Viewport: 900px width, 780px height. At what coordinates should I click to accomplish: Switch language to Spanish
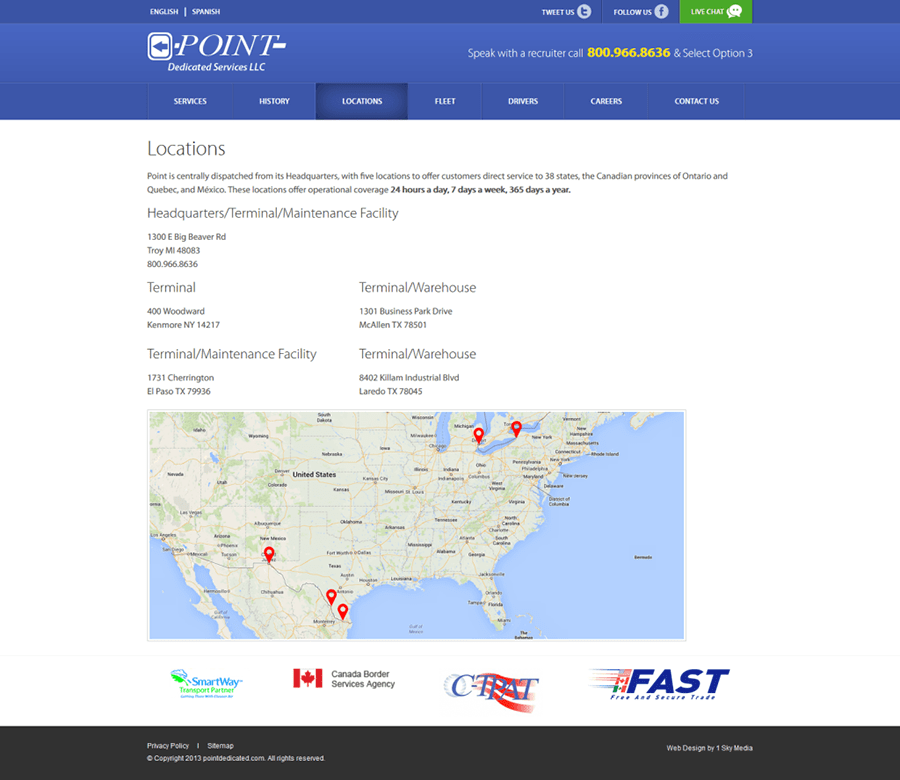pyautogui.click(x=206, y=12)
